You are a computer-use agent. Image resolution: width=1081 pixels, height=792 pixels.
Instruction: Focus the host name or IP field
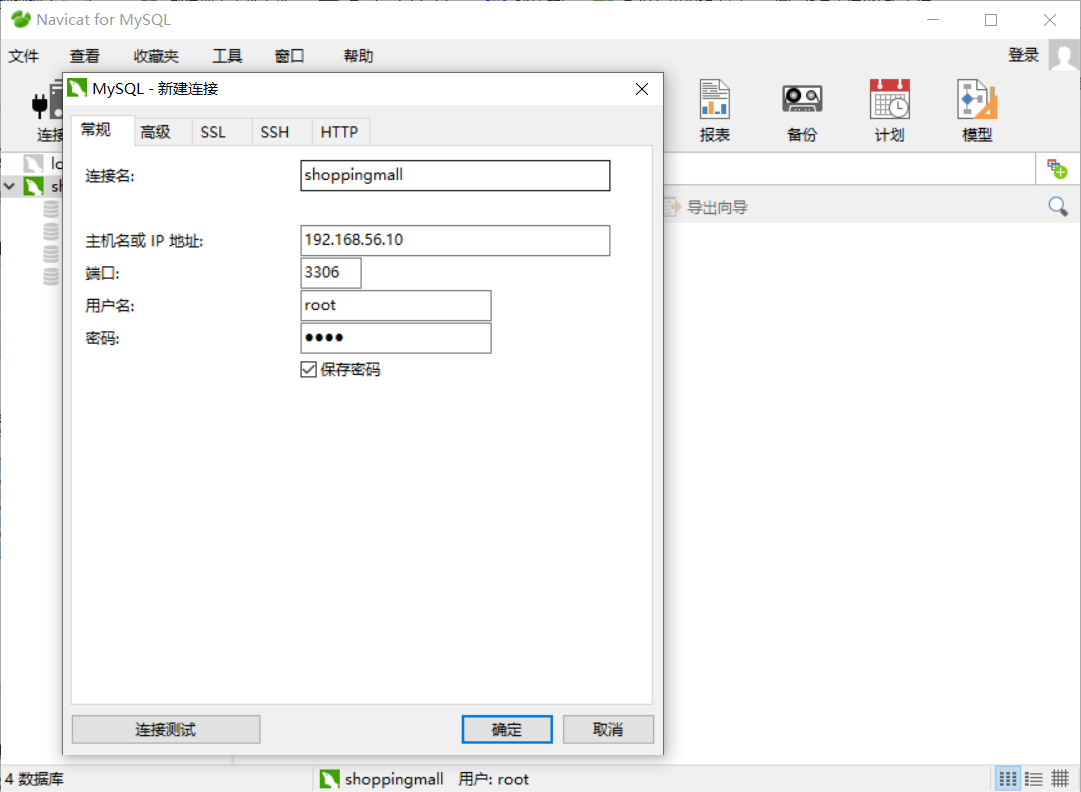coord(455,241)
